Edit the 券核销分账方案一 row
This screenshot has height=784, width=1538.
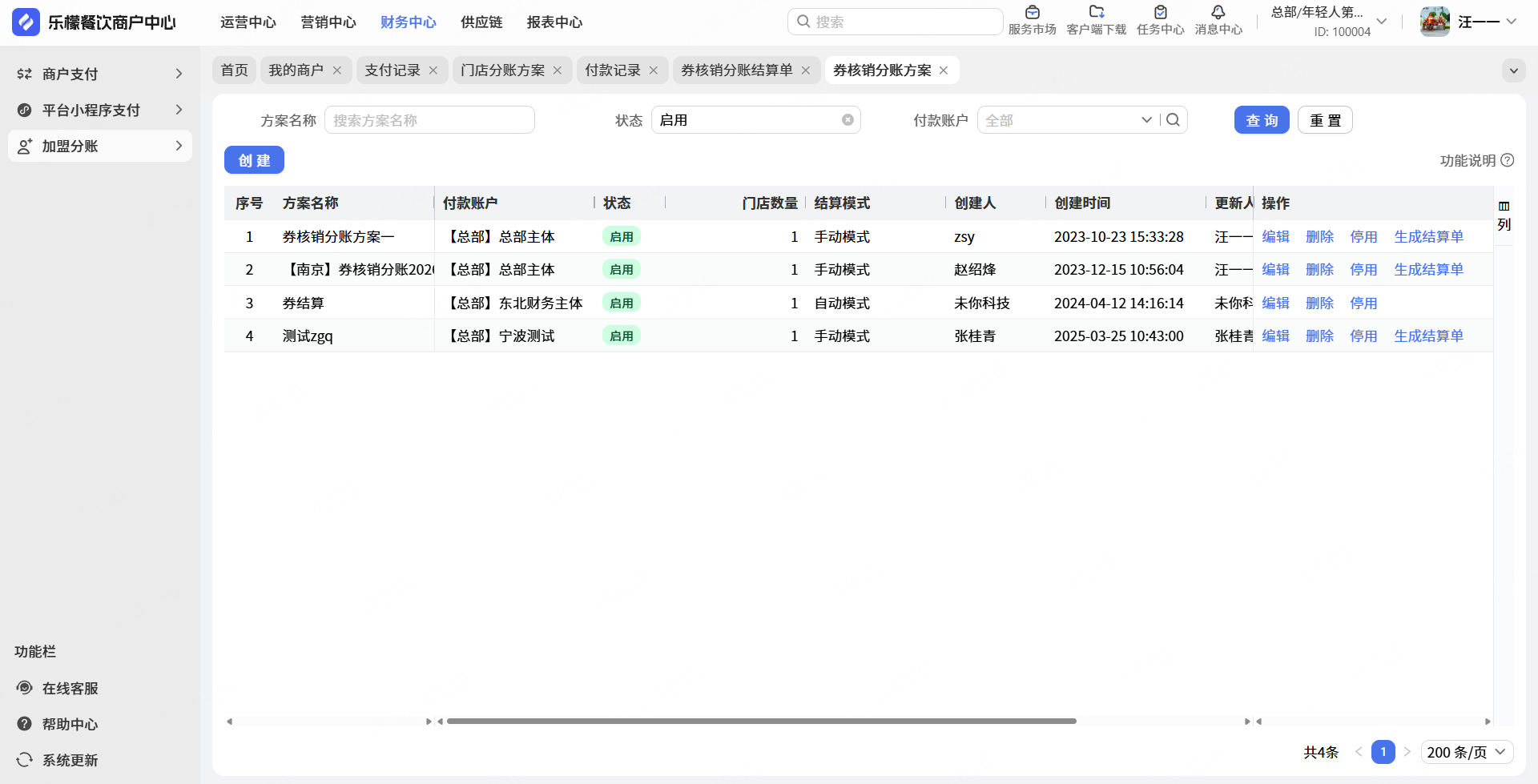(x=1276, y=237)
